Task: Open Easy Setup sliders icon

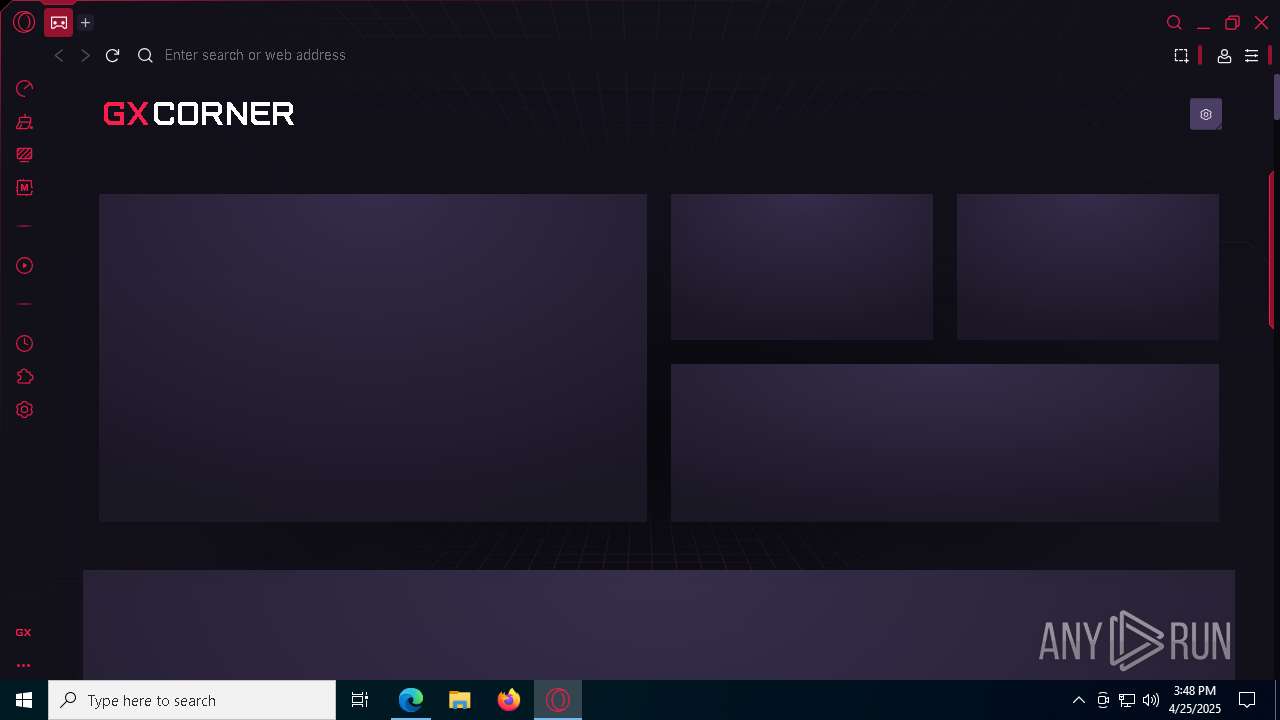Action: pos(1251,56)
